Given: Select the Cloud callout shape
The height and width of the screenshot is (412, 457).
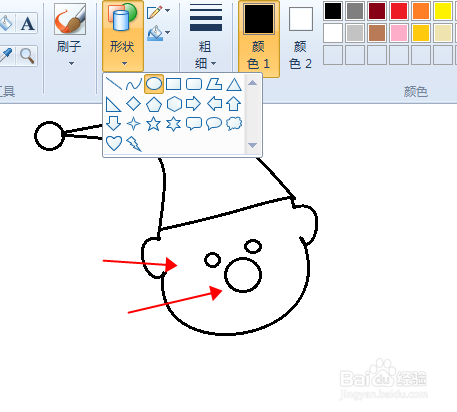Looking at the screenshot, I should tap(234, 124).
